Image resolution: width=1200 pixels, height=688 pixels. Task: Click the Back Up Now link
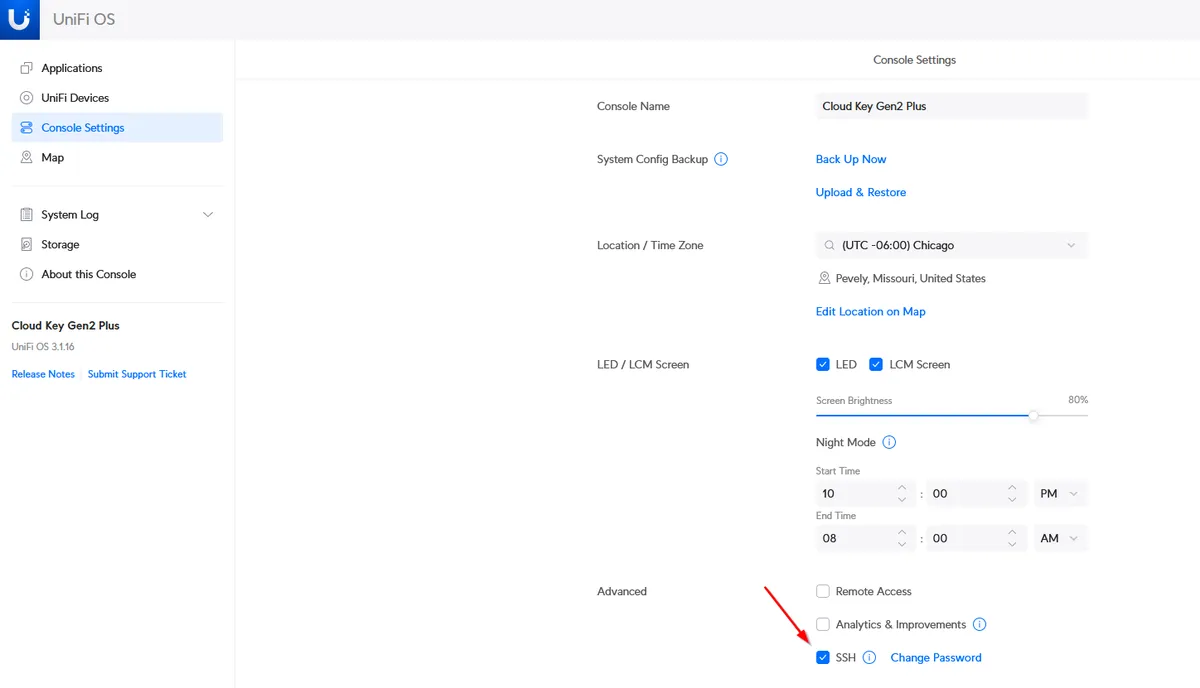(851, 159)
